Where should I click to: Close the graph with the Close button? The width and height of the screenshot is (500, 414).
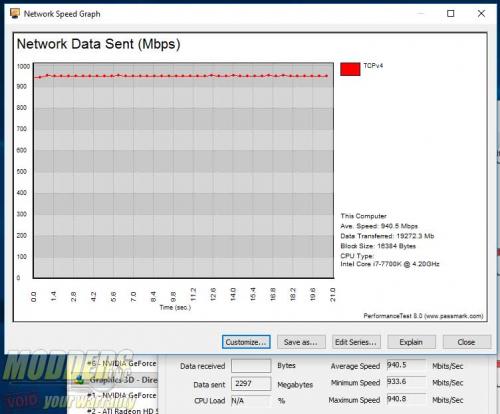[x=467, y=342]
